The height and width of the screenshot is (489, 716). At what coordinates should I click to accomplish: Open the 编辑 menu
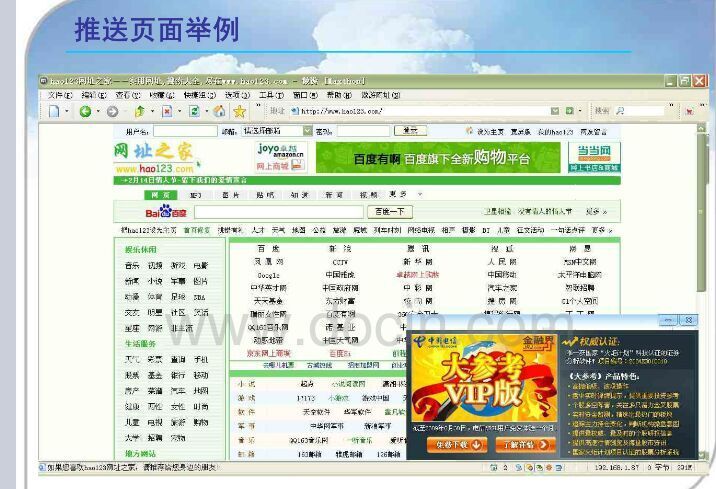(x=94, y=95)
